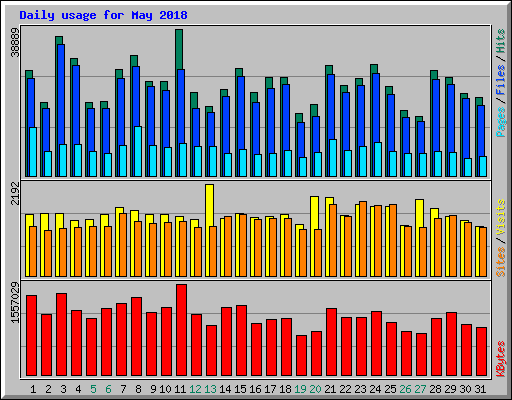Viewport: 512px width, 400px height.
Task: Click day label 10
Action: point(165,389)
